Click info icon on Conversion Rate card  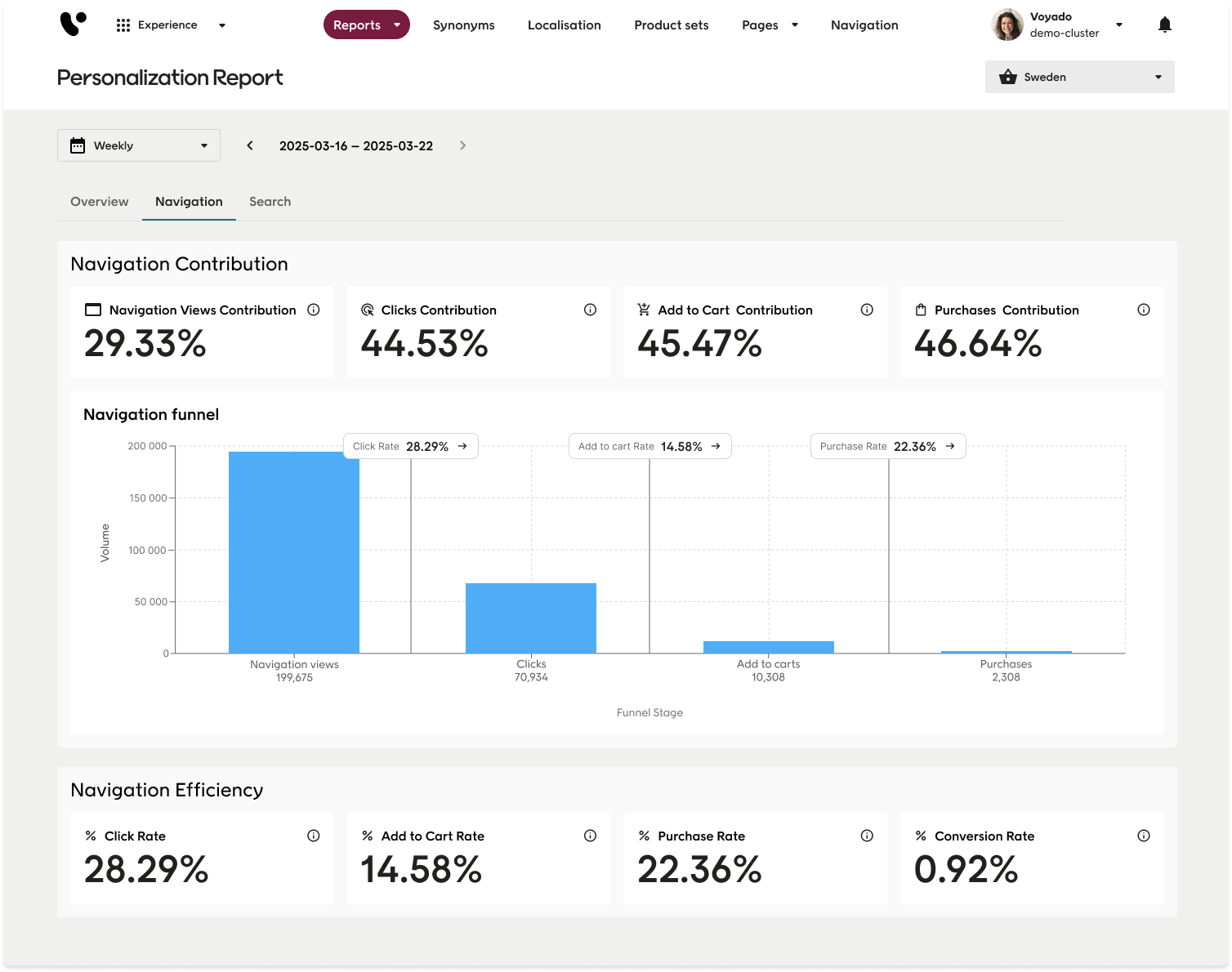click(1143, 836)
